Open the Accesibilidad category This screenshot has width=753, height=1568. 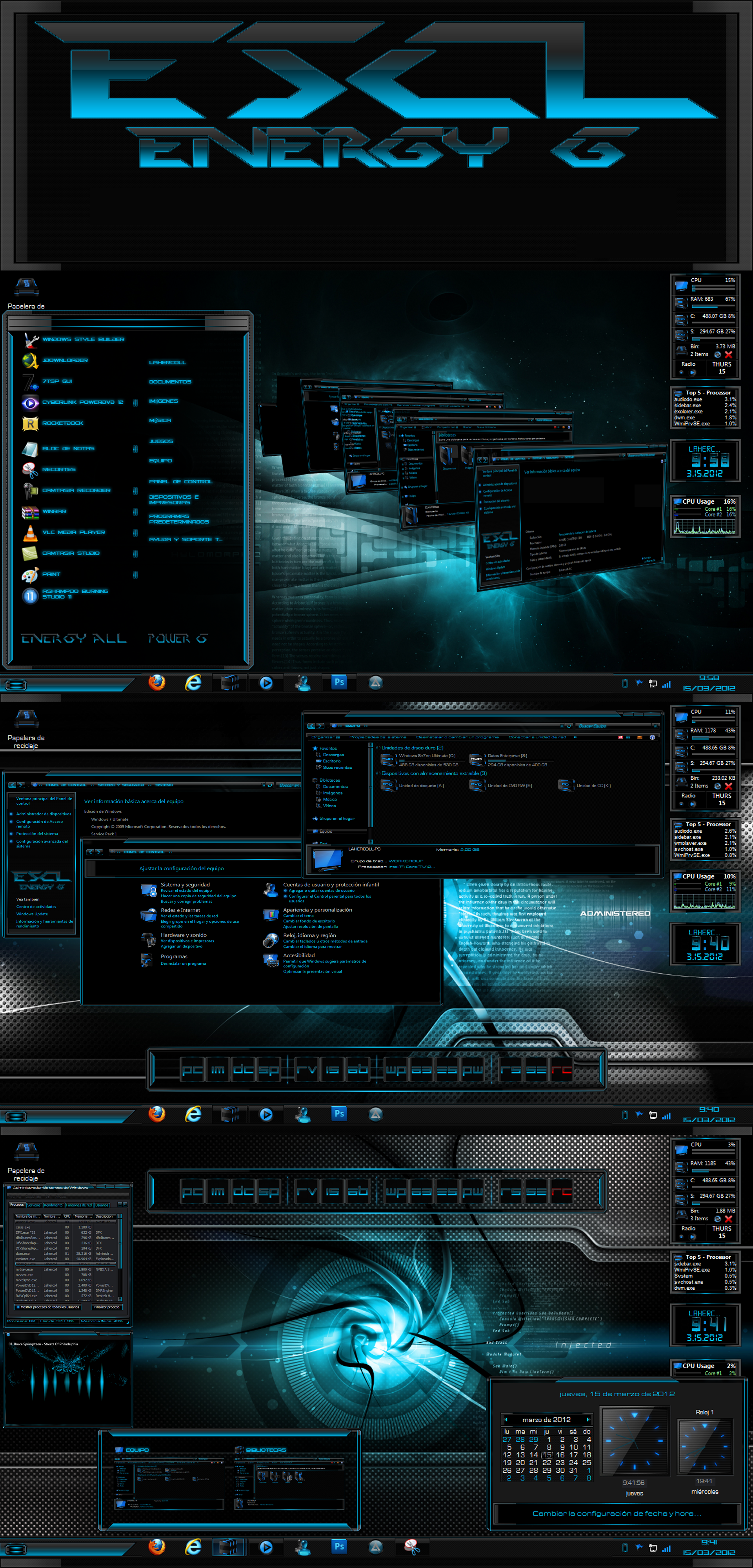click(x=299, y=956)
